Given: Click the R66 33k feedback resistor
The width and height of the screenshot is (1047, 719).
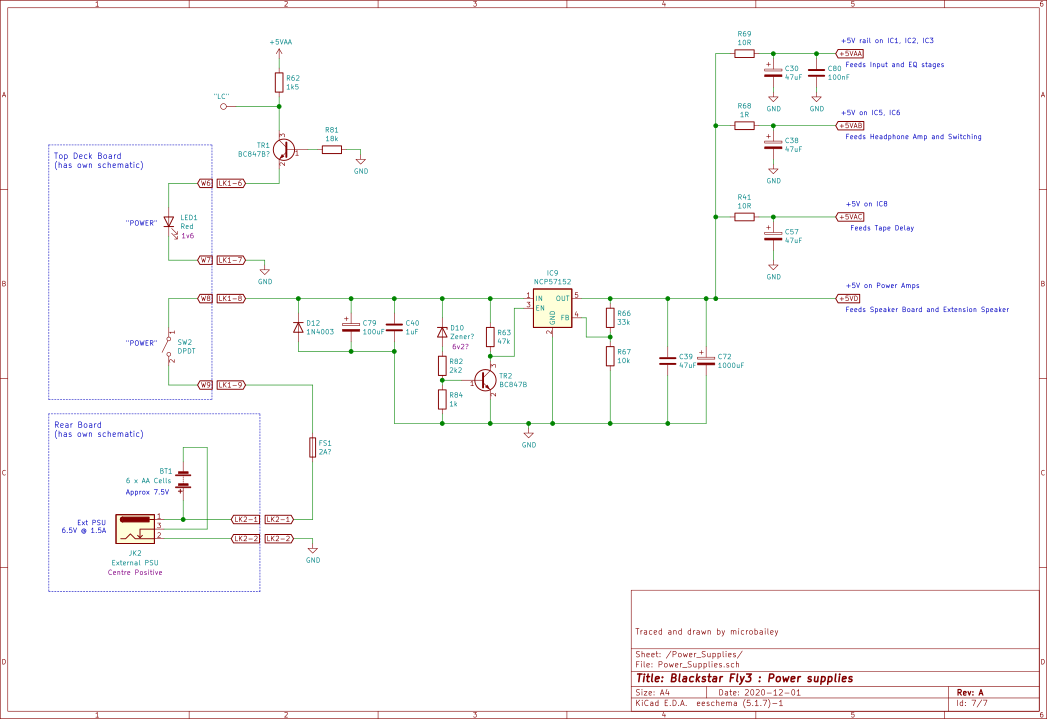Looking at the screenshot, I should (x=610, y=318).
